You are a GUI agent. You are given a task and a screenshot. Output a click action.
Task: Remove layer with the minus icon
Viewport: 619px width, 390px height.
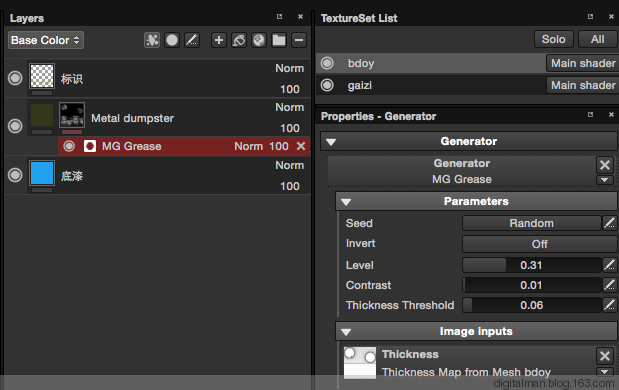pos(299,40)
